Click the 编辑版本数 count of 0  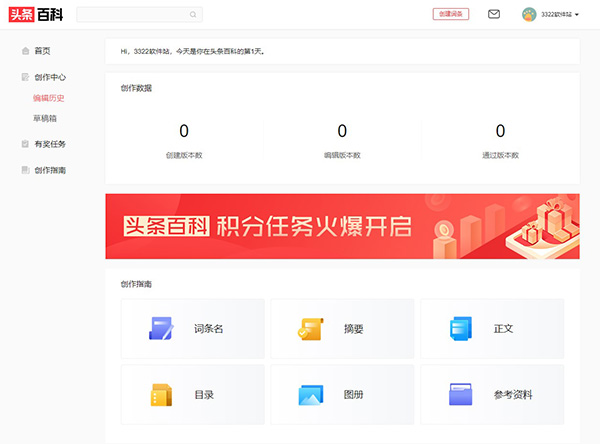pyautogui.click(x=342, y=131)
